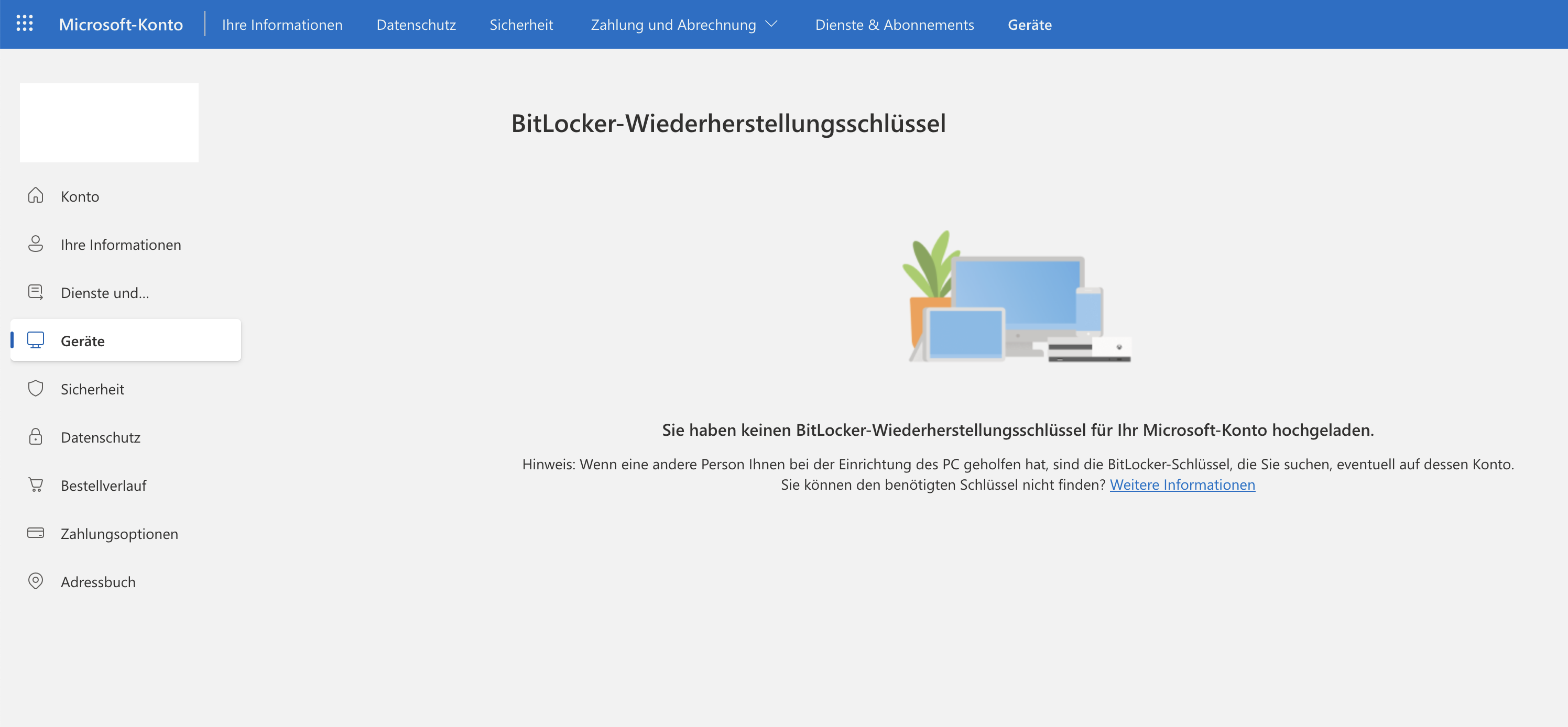Click the monitor icon next to Geräte

35,340
